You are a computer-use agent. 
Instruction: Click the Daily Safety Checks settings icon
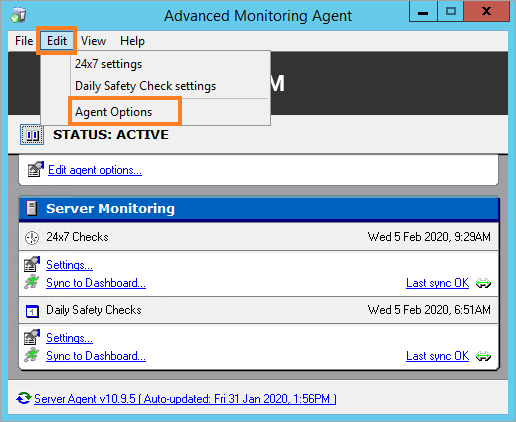(x=32, y=337)
